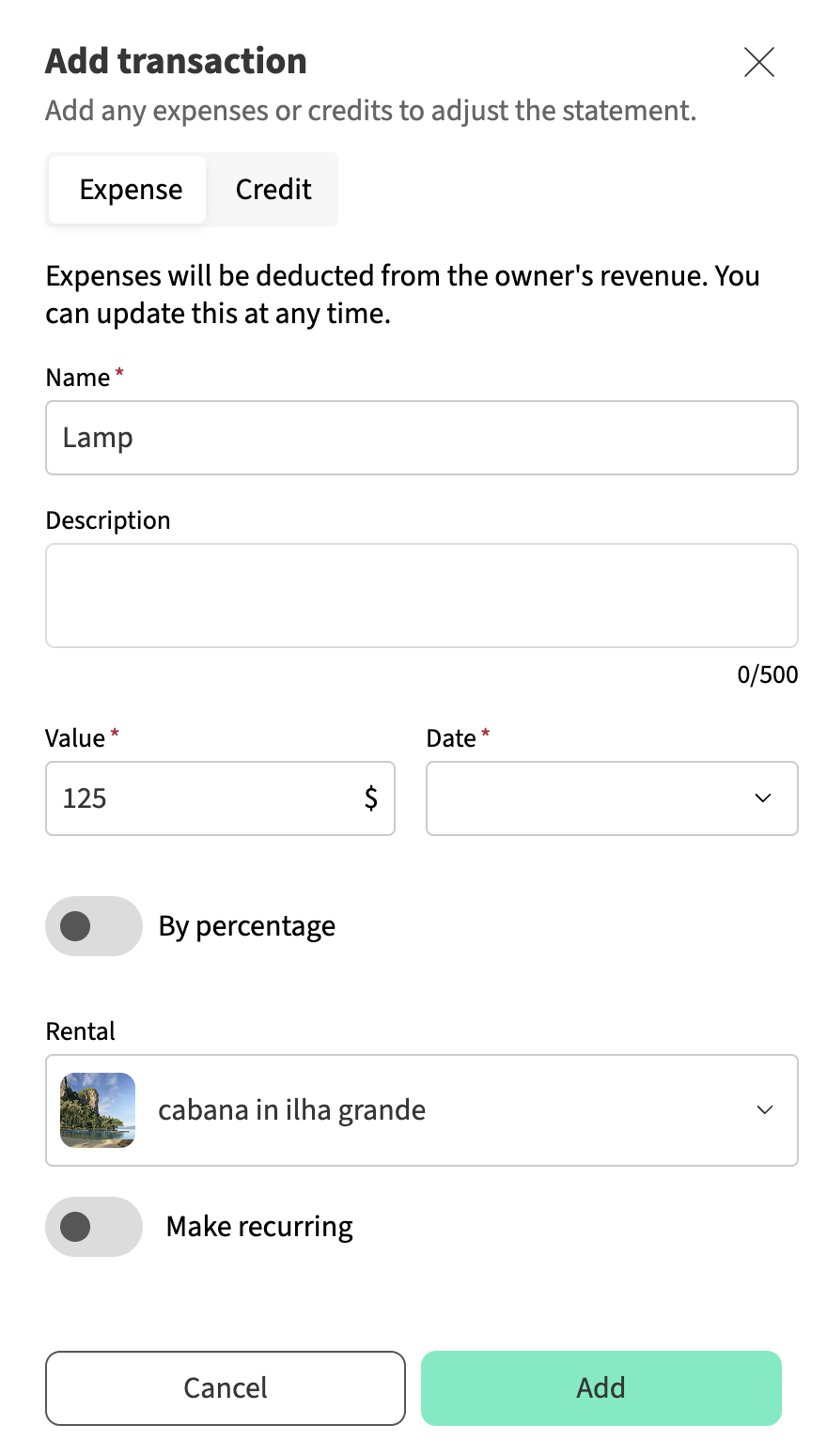Screen dimensions: 827x1456
Task: Close the Add transaction dialog
Action: pyautogui.click(x=758, y=62)
